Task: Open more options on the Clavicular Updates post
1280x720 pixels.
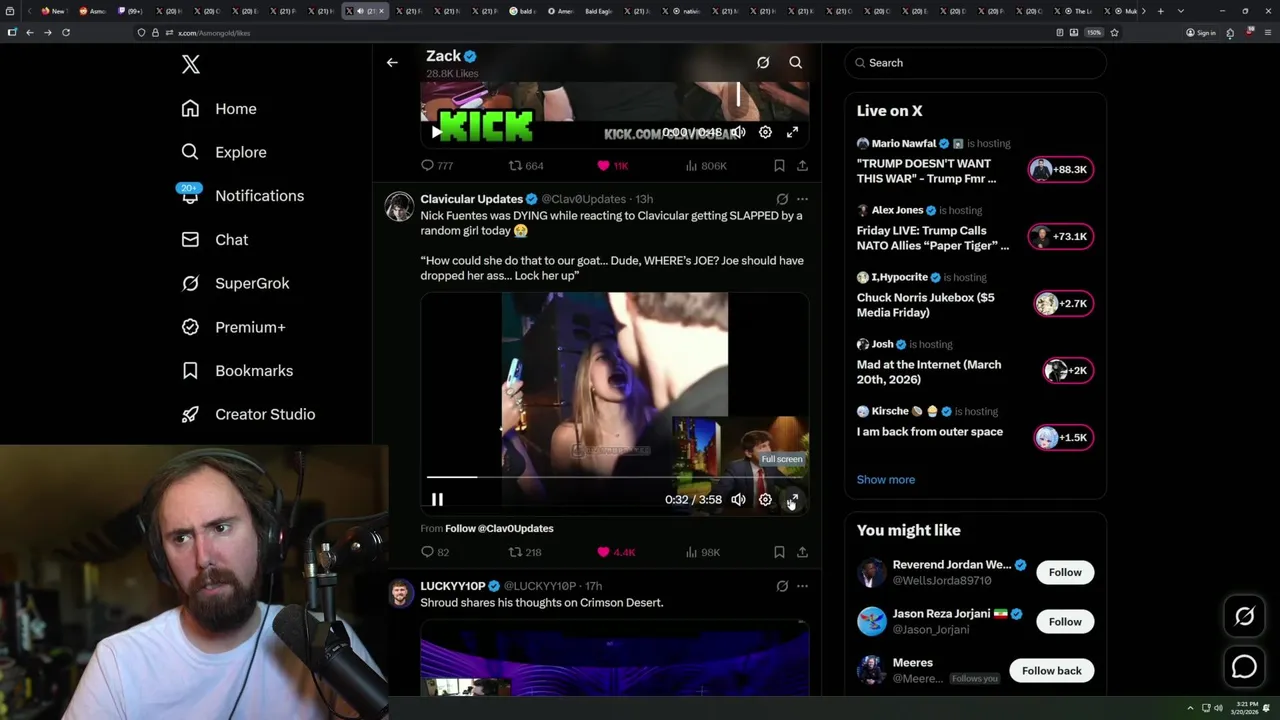Action: (802, 199)
